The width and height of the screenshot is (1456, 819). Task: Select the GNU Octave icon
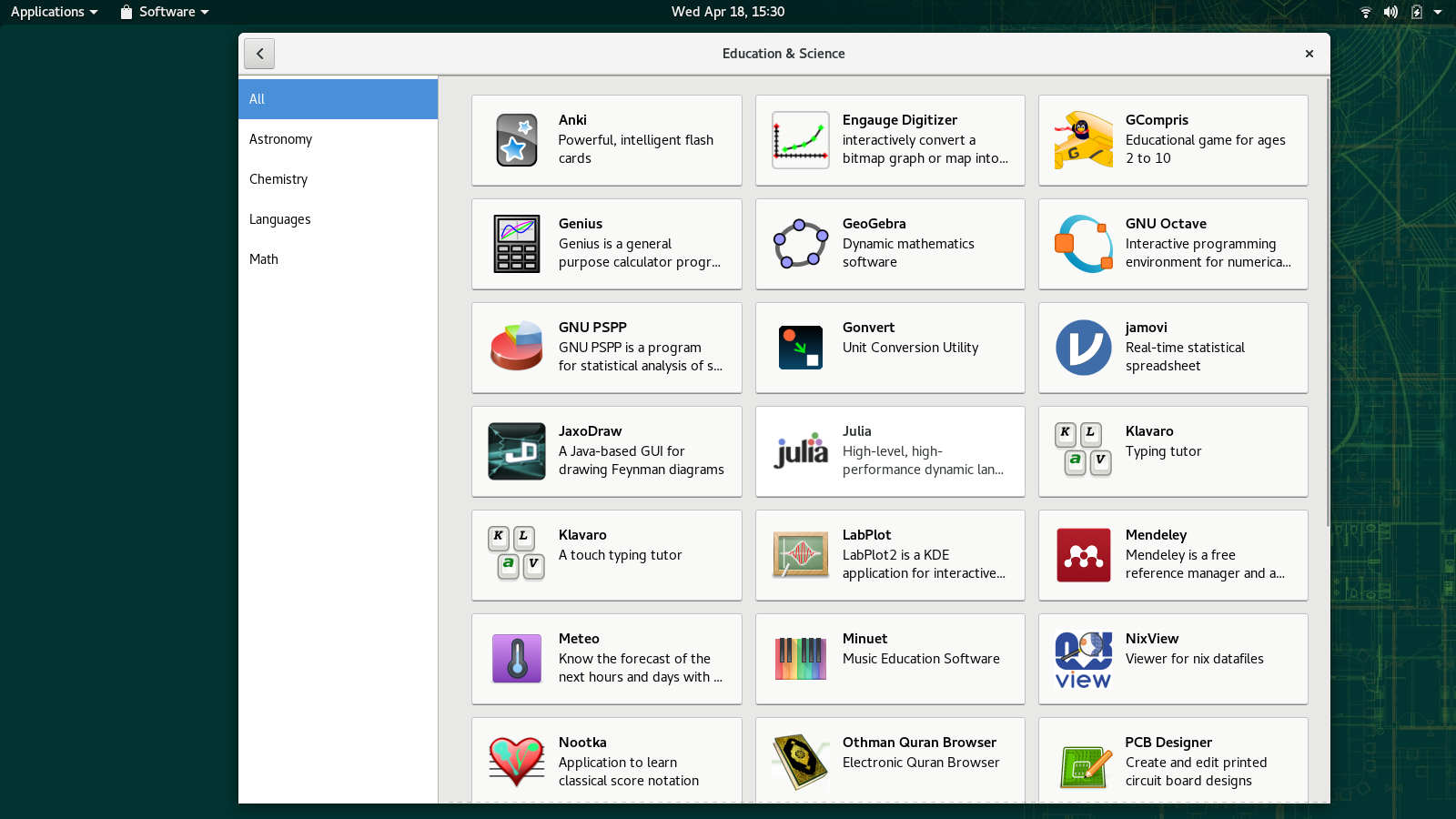point(1083,244)
